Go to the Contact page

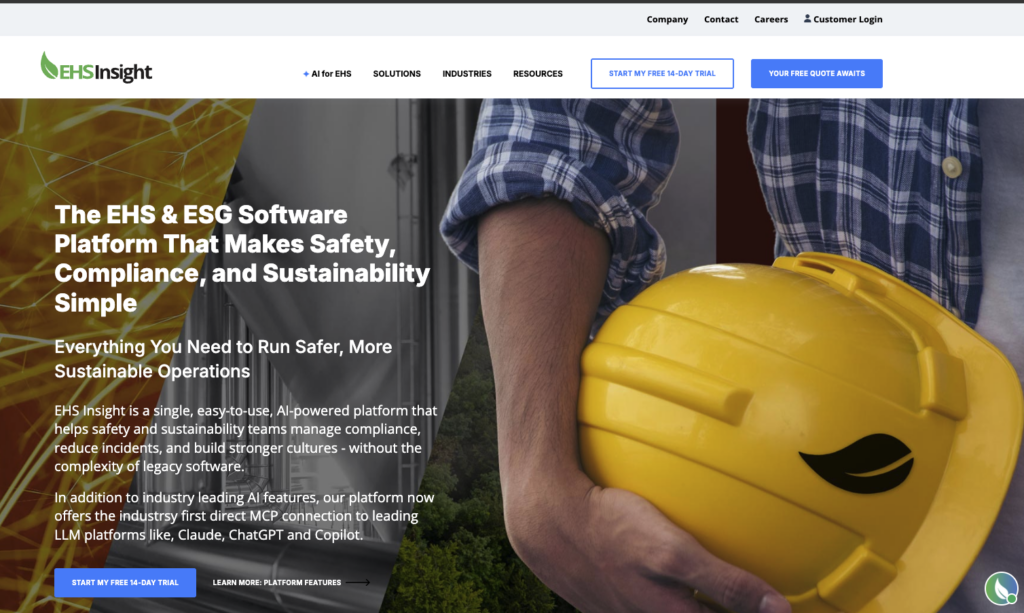pyautogui.click(x=721, y=20)
